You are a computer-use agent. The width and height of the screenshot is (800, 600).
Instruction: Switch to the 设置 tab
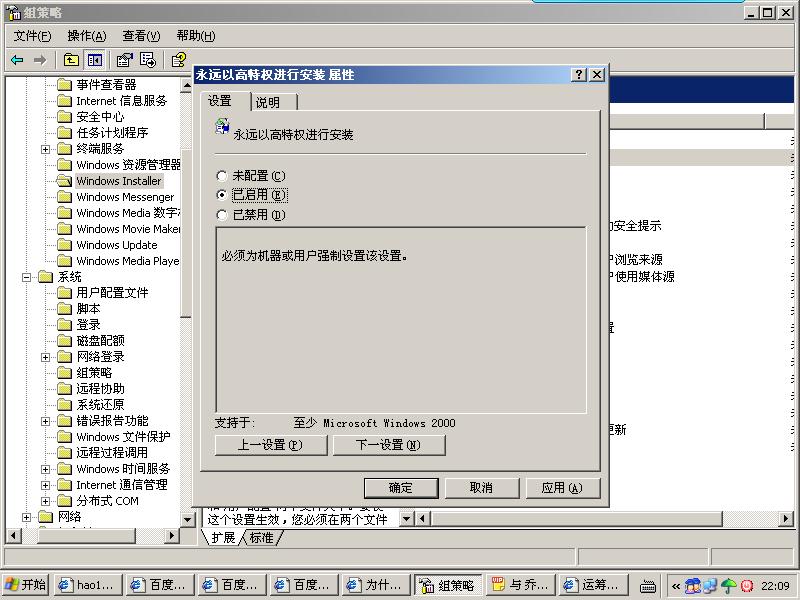tap(225, 101)
